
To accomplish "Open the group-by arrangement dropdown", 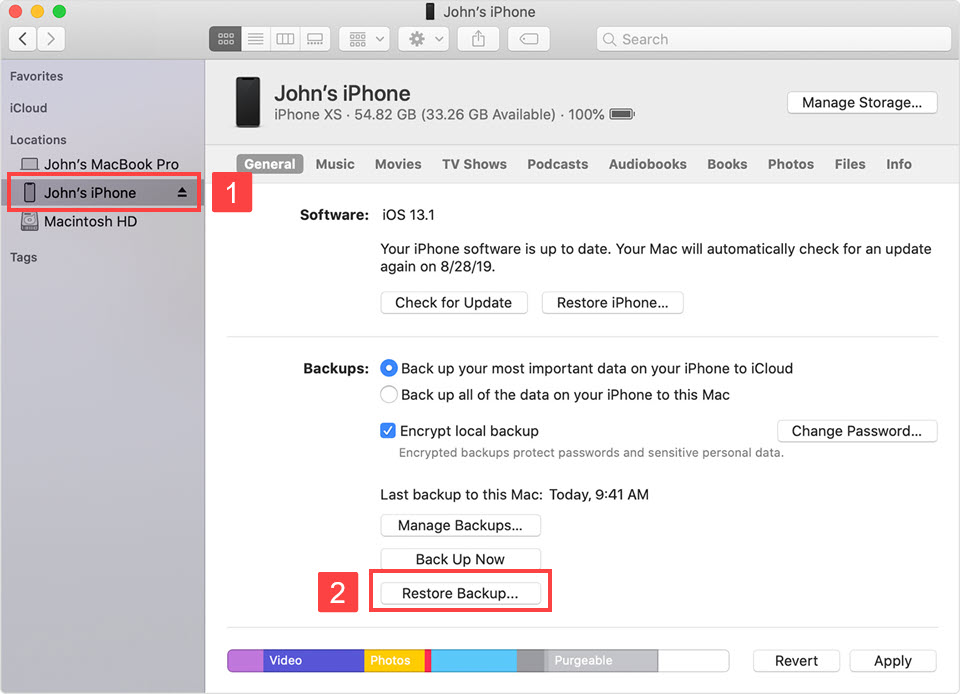I will pyautogui.click(x=365, y=39).
